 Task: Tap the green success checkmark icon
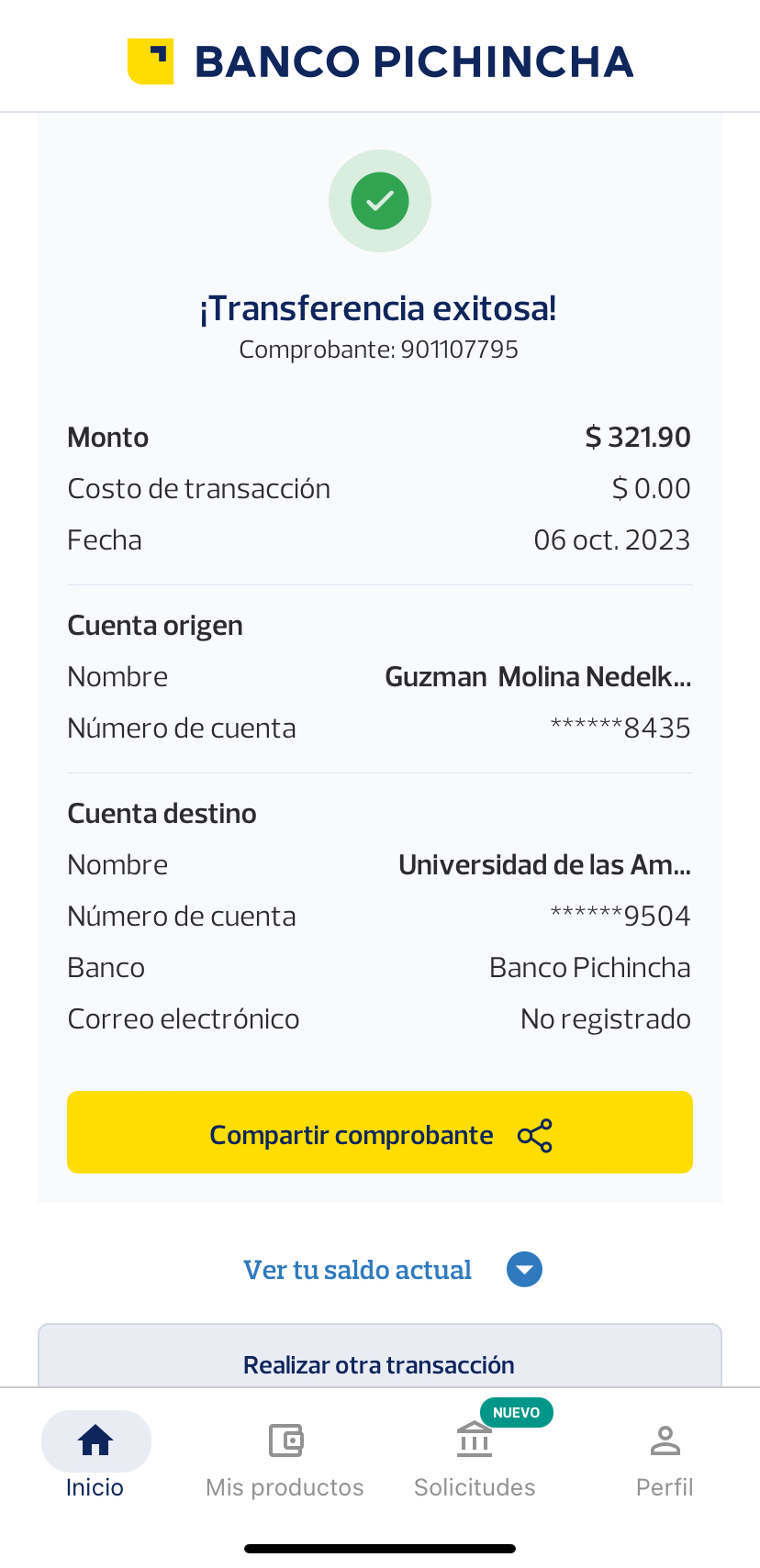click(x=380, y=201)
